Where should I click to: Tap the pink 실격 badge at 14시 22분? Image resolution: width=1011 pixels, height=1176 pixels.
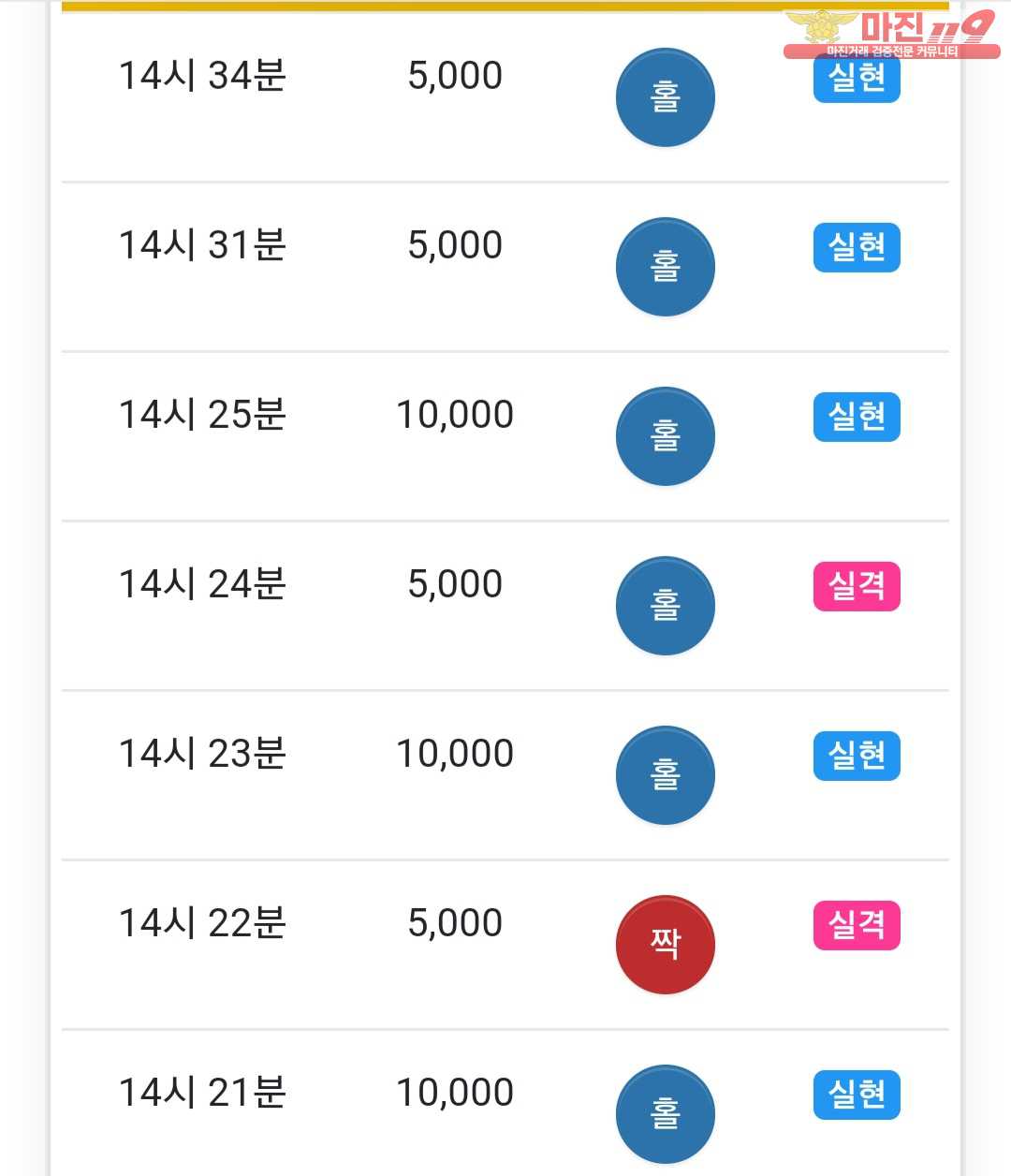(857, 925)
